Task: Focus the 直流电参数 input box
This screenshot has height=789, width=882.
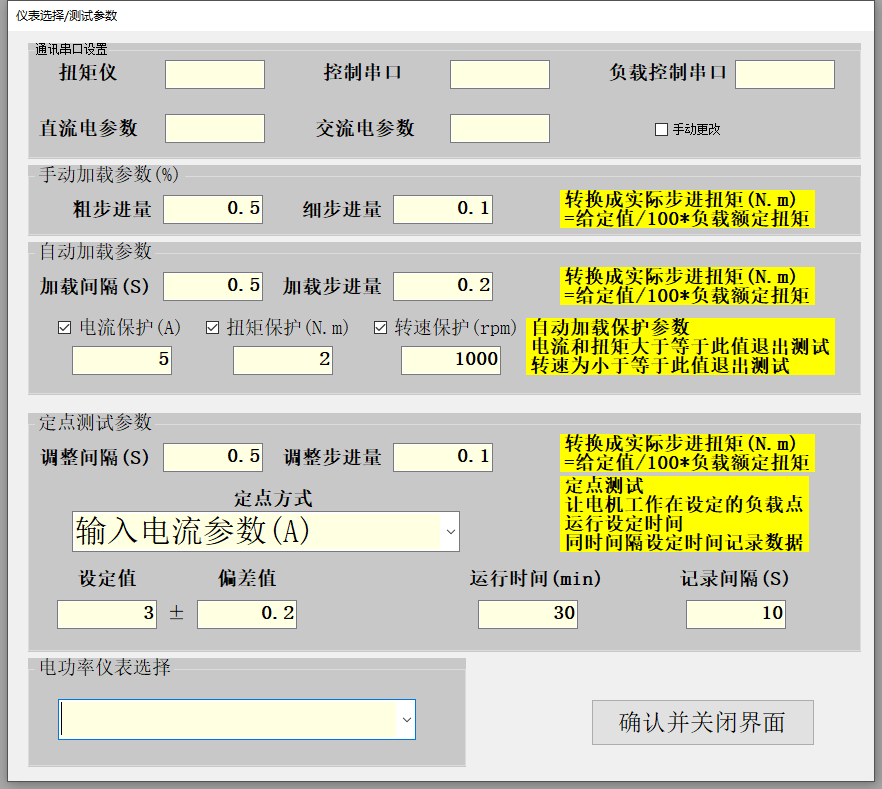Action: (214, 127)
